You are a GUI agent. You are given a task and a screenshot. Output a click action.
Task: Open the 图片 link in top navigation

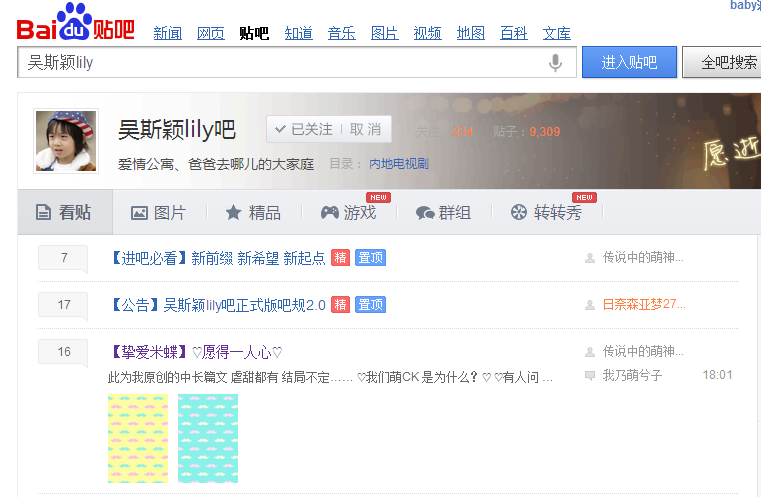pyautogui.click(x=384, y=33)
